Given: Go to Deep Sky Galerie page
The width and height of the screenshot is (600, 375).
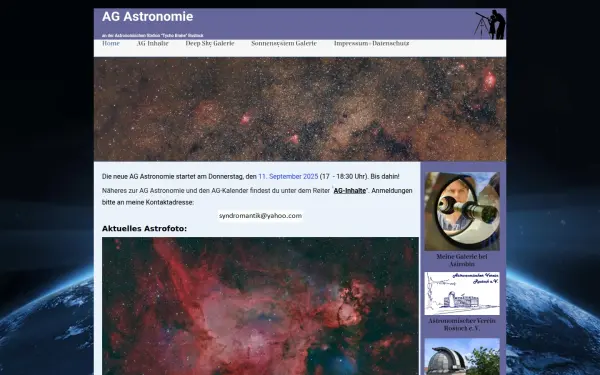Looking at the screenshot, I should [x=210, y=44].
